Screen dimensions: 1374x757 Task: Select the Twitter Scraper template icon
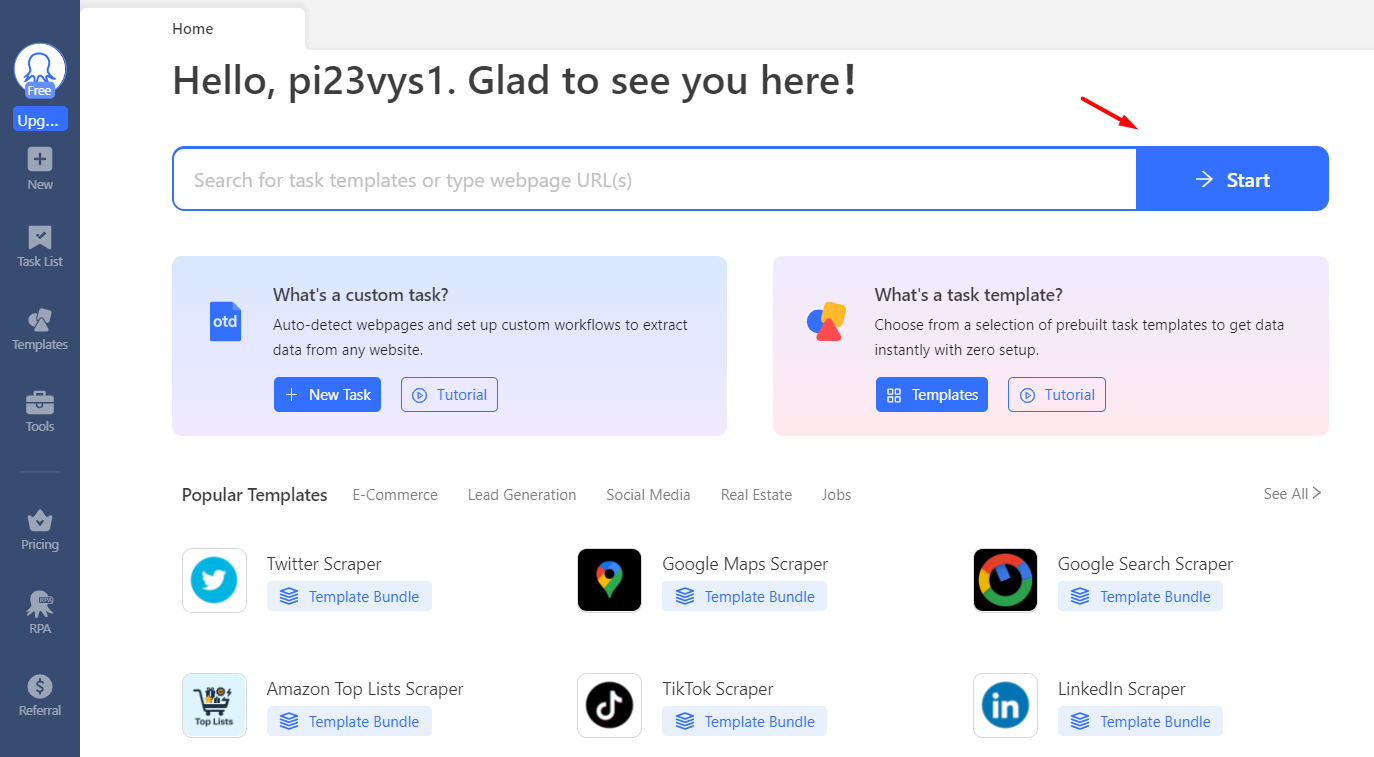tap(214, 580)
